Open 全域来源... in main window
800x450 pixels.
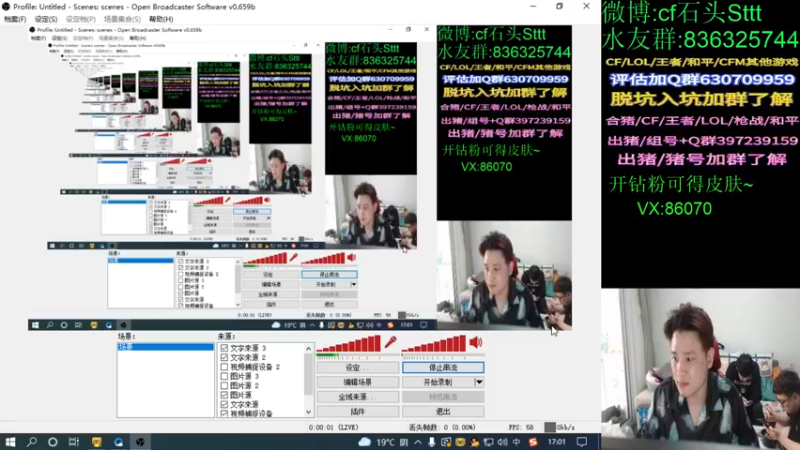pos(358,396)
